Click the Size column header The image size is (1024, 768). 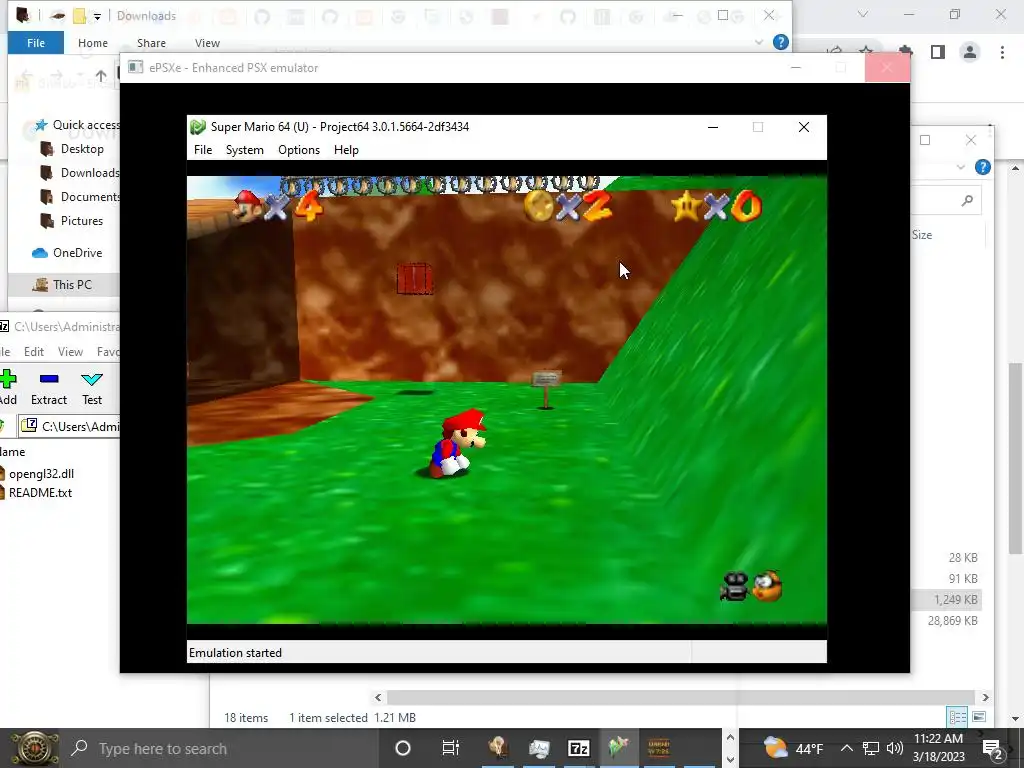tap(921, 234)
